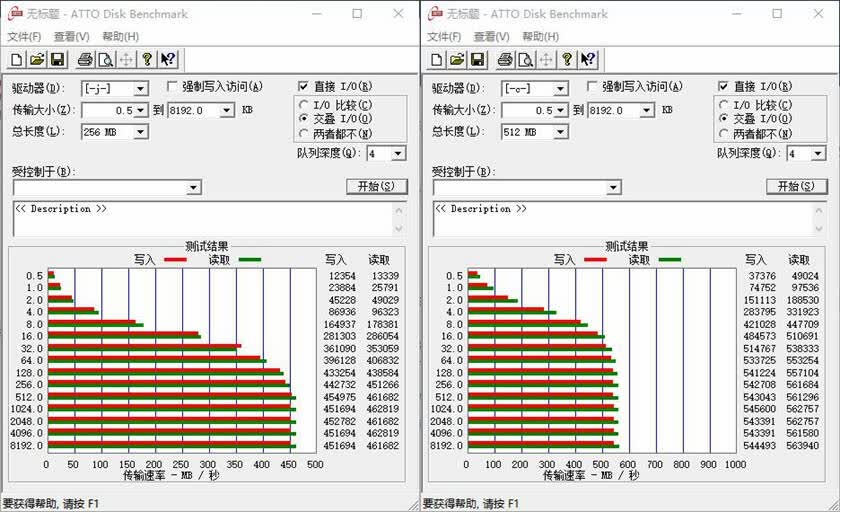Select I/O 比较 radio button in left window

pos(304,105)
